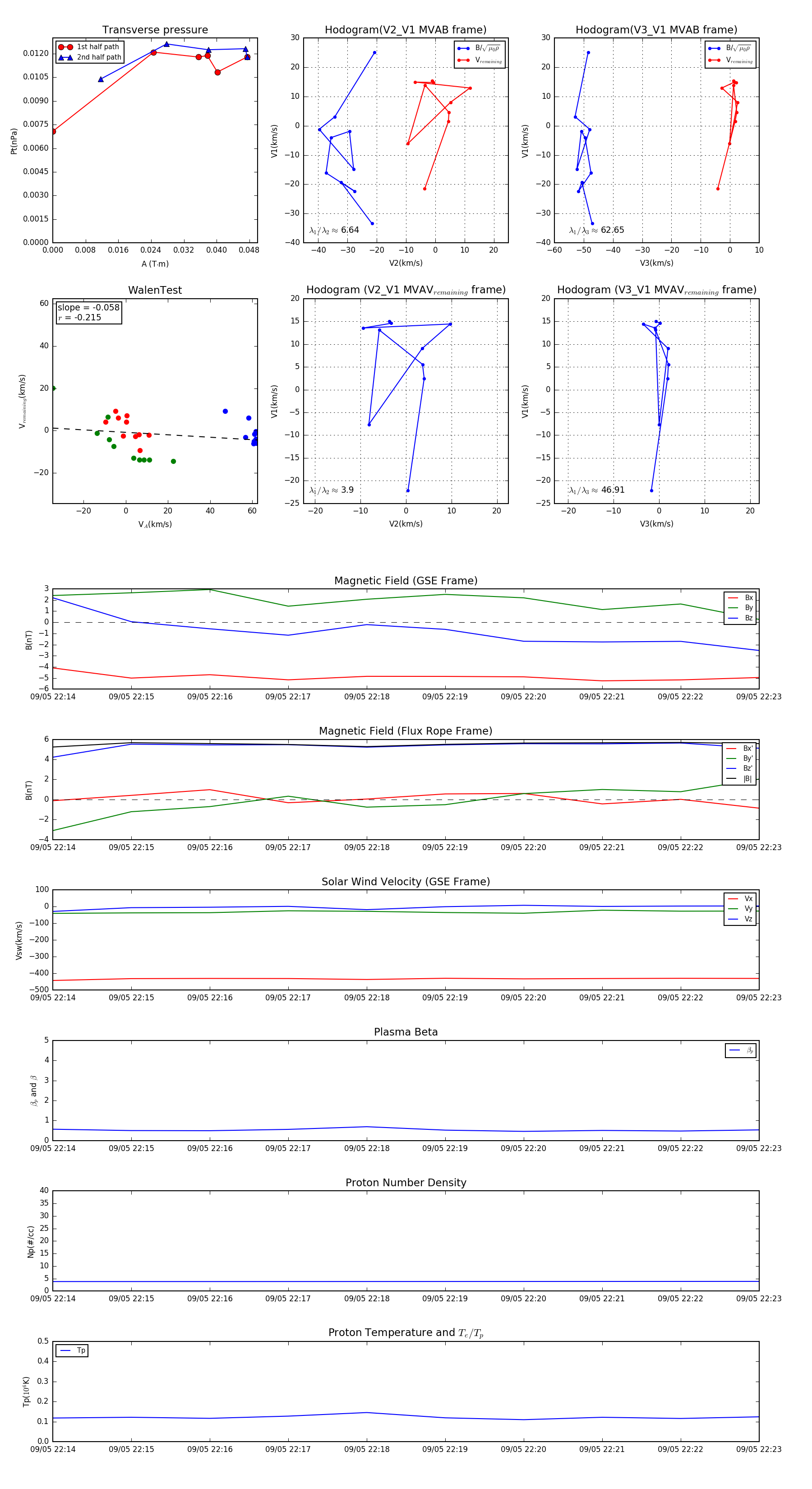Click the 'Hodogram (V2_V1 MVAV remaining frame)' title
This screenshot has height=1489, width=812.
click(x=406, y=290)
